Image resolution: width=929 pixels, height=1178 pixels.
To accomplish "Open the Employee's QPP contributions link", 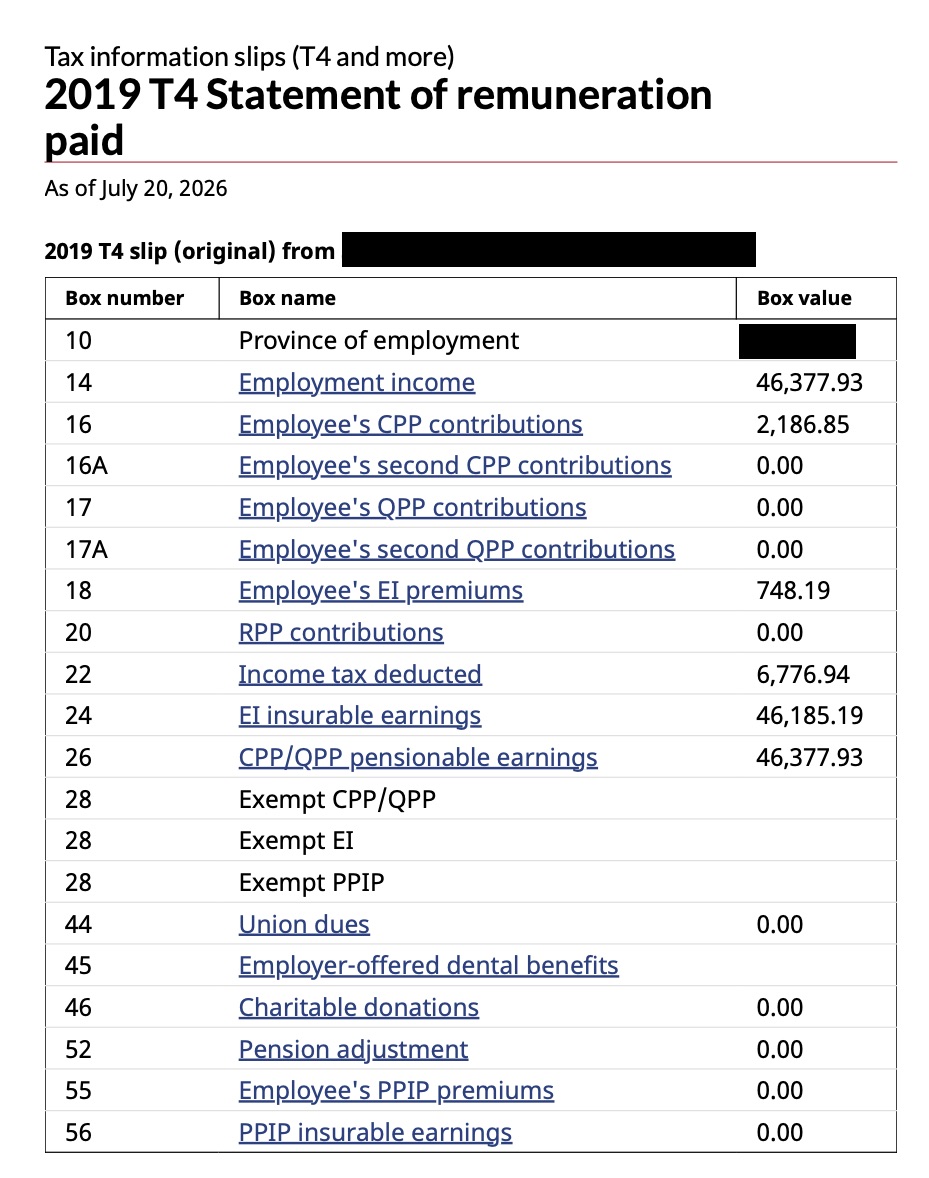I will [412, 508].
